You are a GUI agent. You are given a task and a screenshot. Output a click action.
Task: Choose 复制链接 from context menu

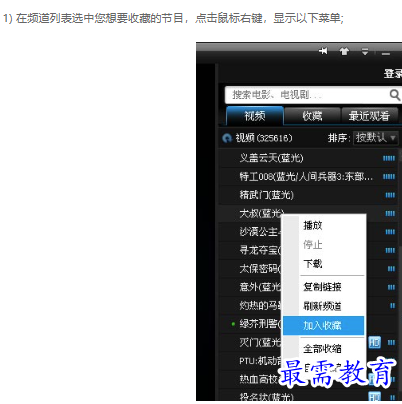coord(322,287)
